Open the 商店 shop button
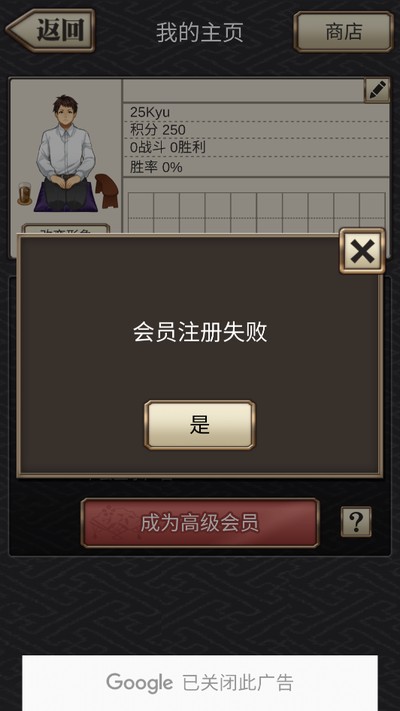The width and height of the screenshot is (400, 711). (x=343, y=32)
